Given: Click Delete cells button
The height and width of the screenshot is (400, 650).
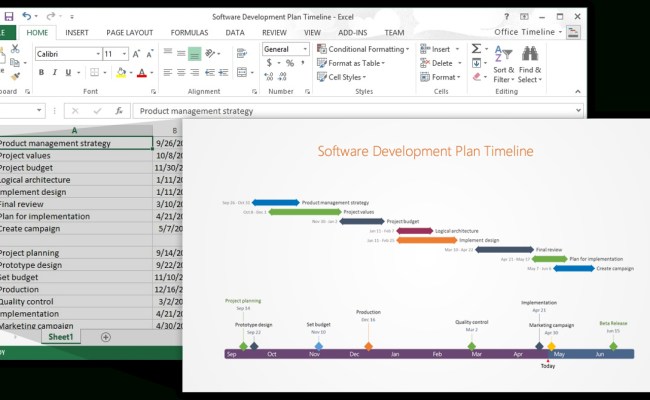Looking at the screenshot, I should coord(440,63).
